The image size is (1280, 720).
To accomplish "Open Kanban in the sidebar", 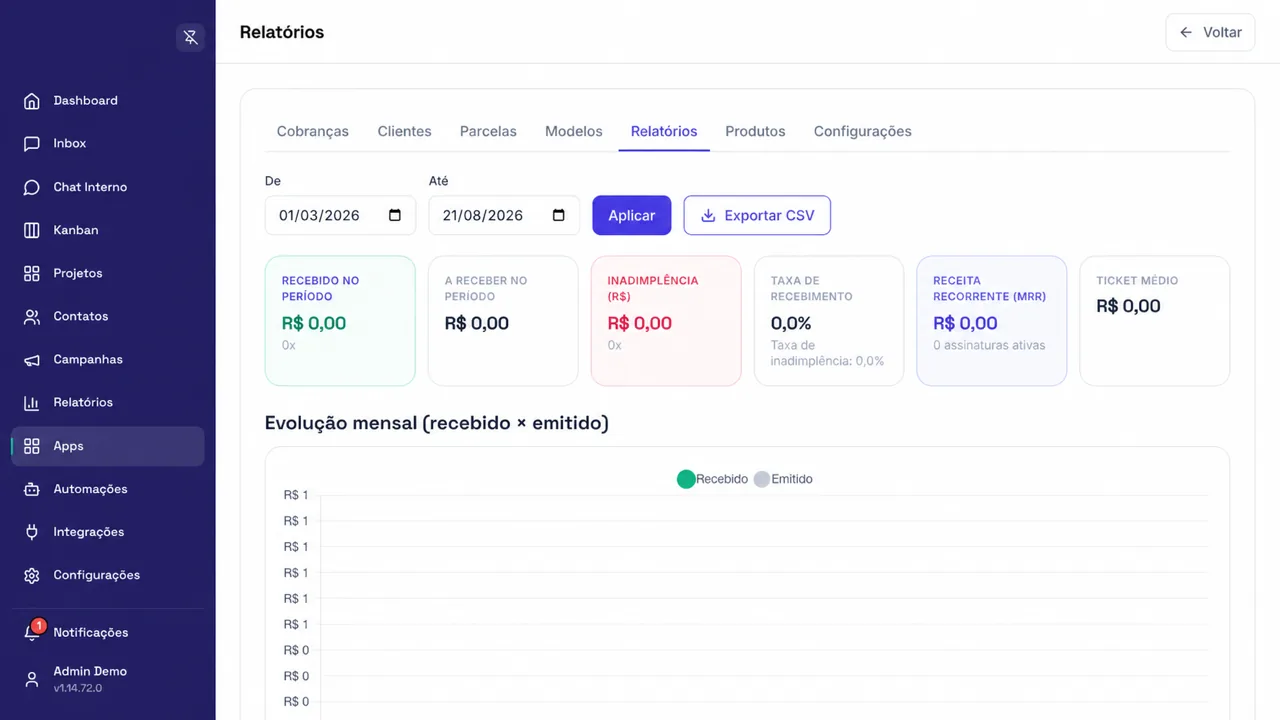I will tap(108, 230).
